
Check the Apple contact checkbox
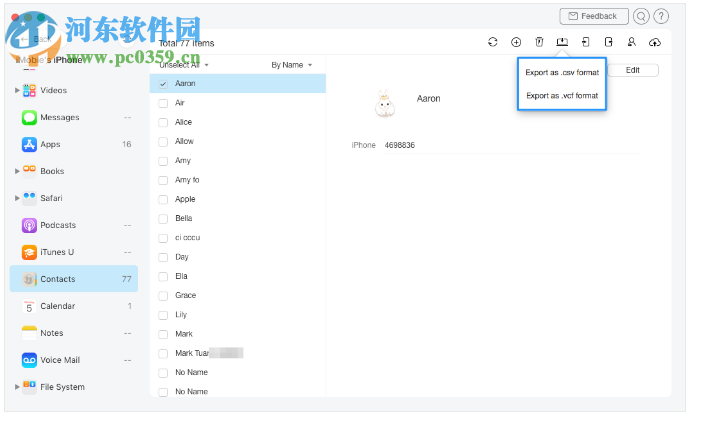tap(163, 200)
